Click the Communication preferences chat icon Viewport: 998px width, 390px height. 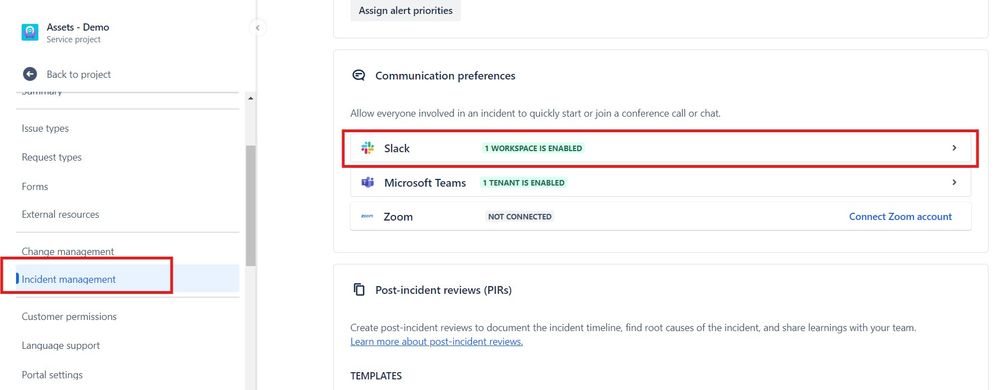pos(359,76)
